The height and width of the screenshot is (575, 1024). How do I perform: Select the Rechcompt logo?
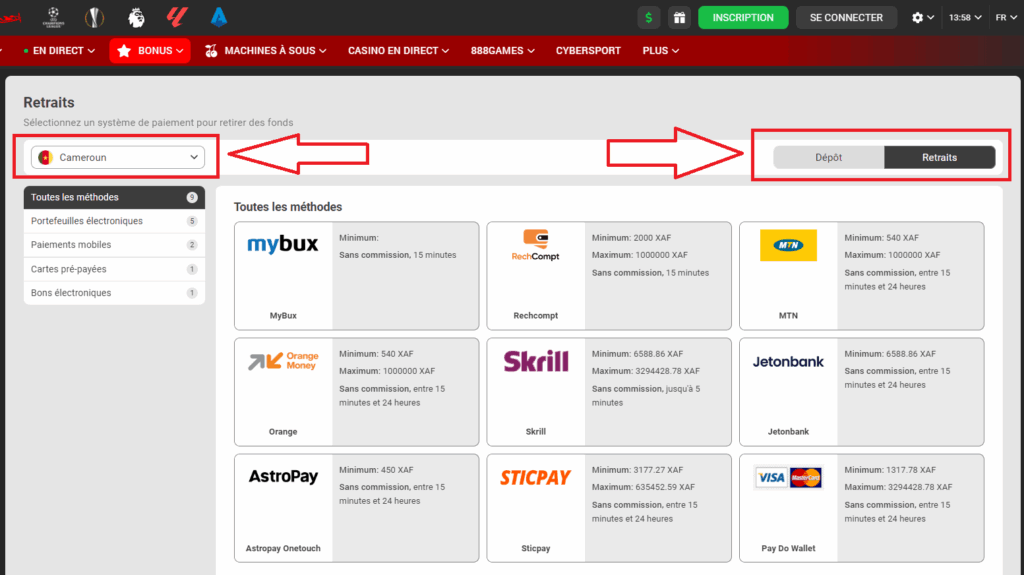click(x=536, y=245)
